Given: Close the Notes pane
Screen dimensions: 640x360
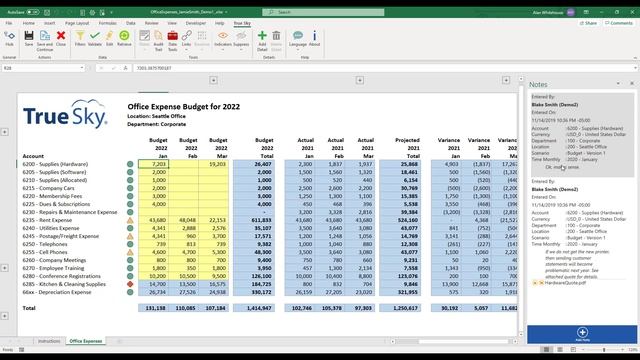Looking at the screenshot, I should point(632,84).
